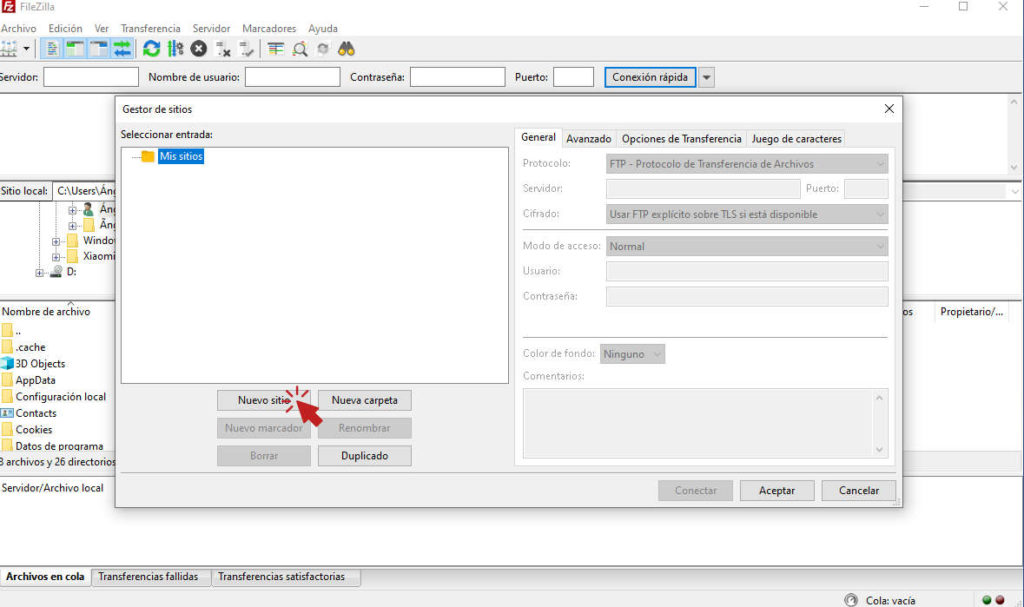Screen dimensions: 1024x607
Task: Click the toggle filename filters icon
Action: click(x=276, y=48)
